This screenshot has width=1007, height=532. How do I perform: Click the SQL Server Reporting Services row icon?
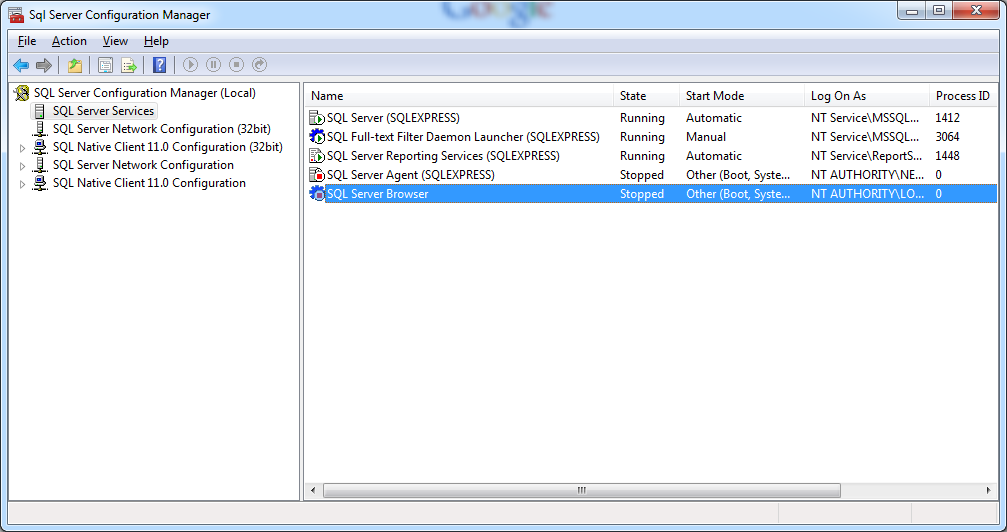click(317, 155)
